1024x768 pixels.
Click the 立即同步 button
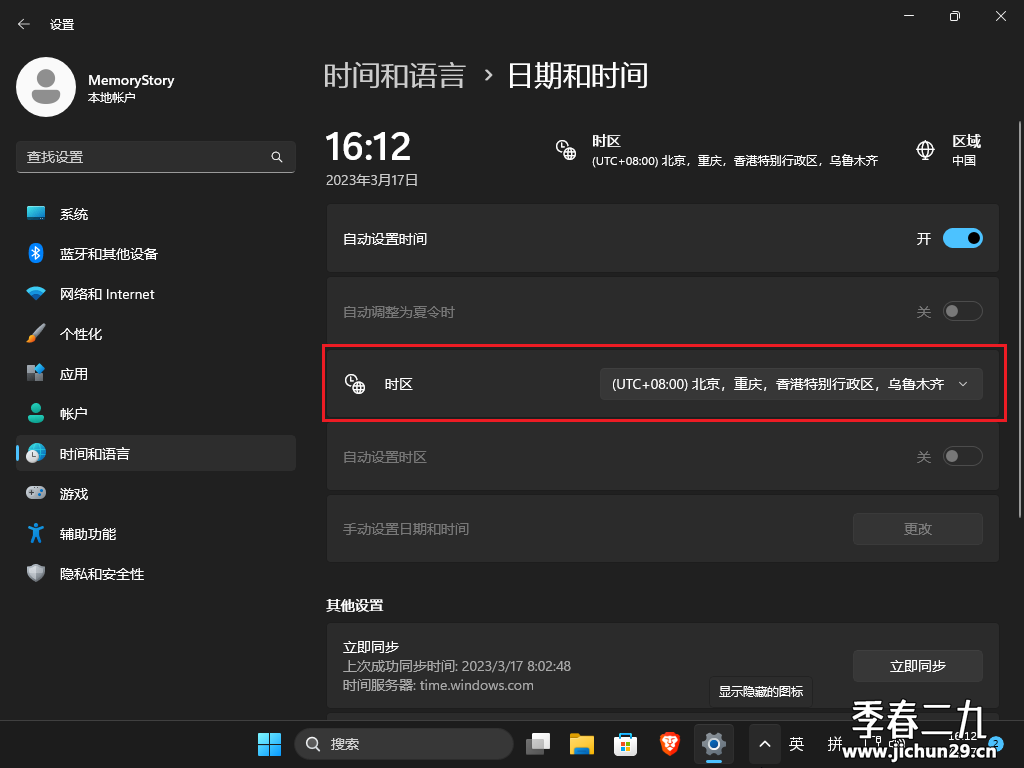(x=918, y=666)
